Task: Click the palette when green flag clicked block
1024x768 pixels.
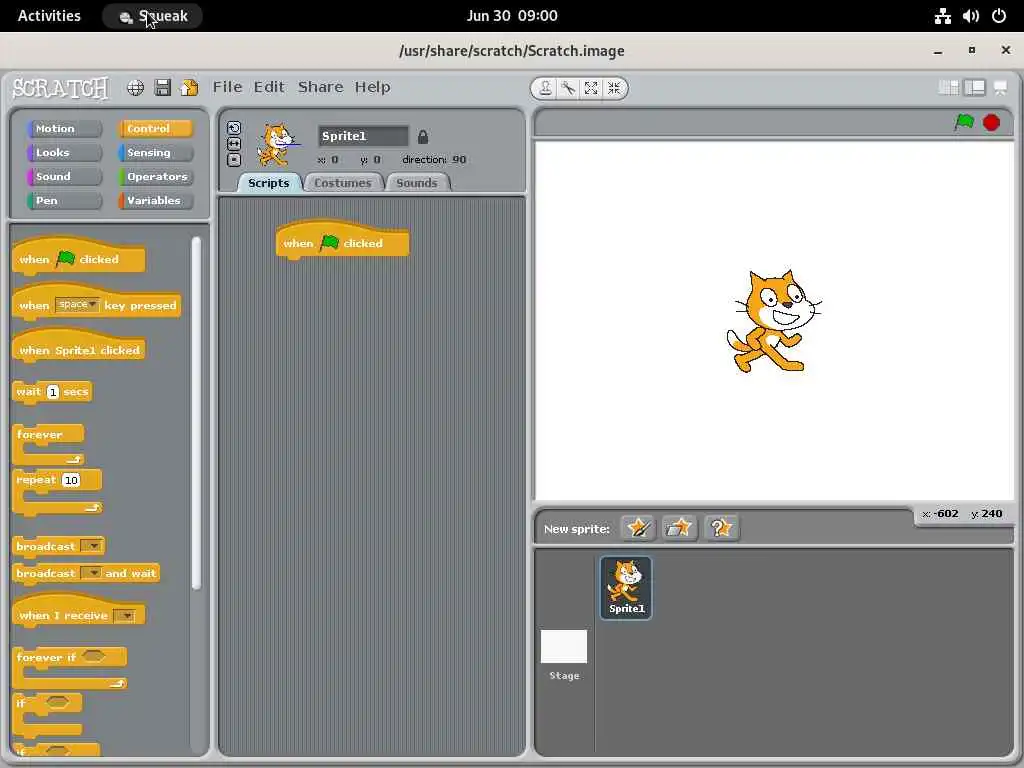Action: pos(78,257)
